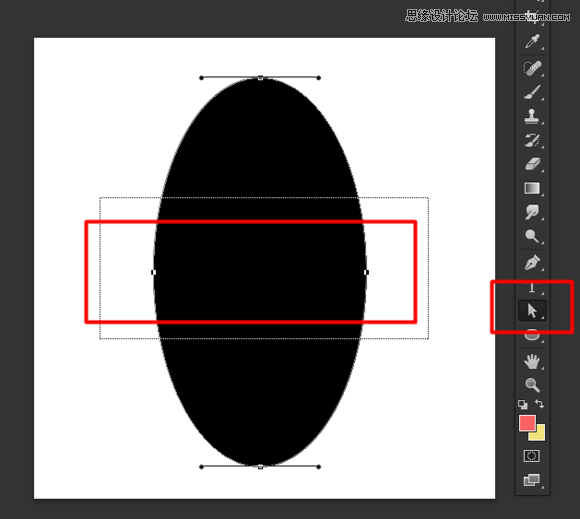Click the top anchor's left direction handle
This screenshot has height=519, width=580.
201,78
